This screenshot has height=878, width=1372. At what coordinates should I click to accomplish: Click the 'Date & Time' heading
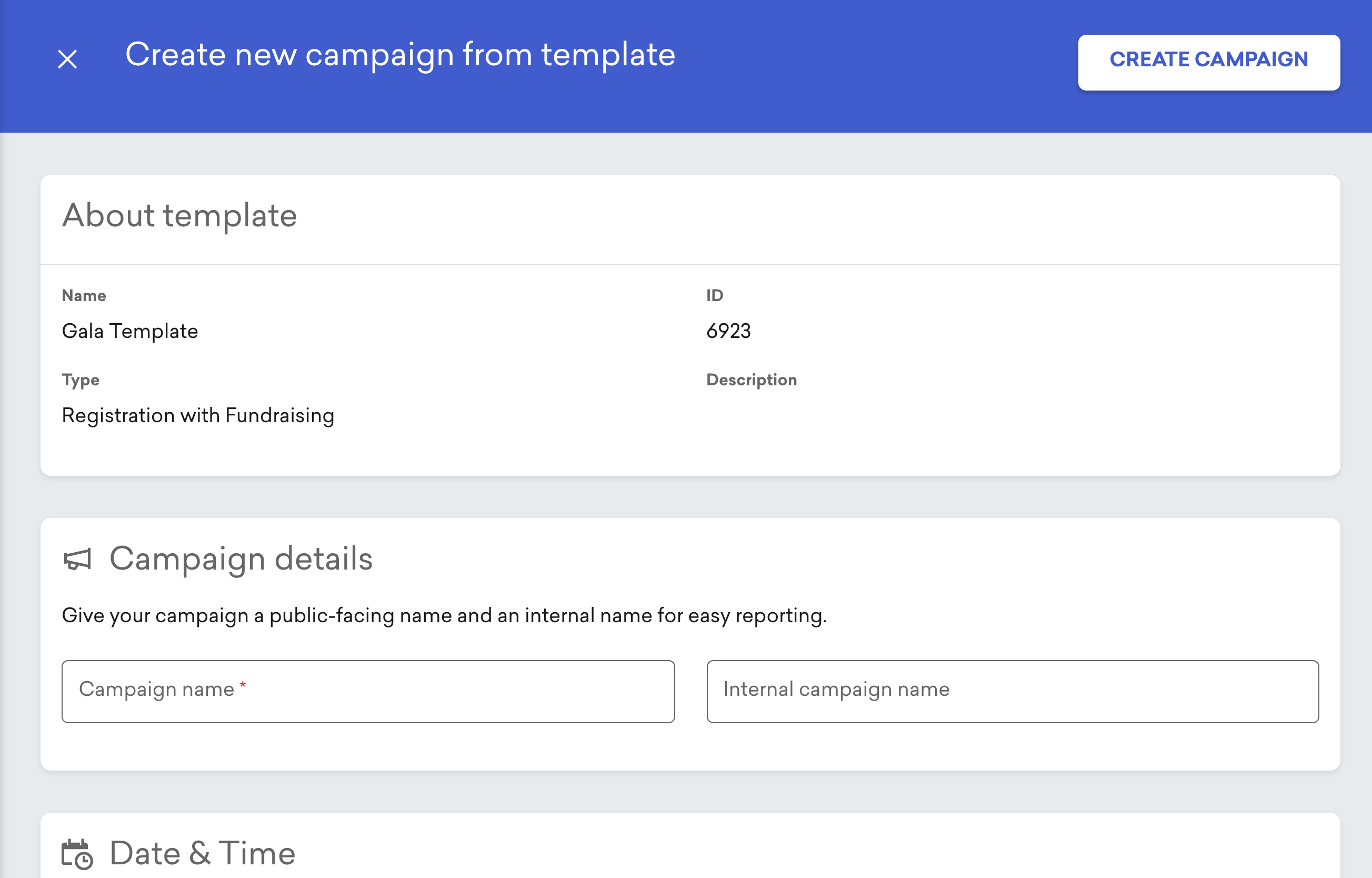(202, 853)
